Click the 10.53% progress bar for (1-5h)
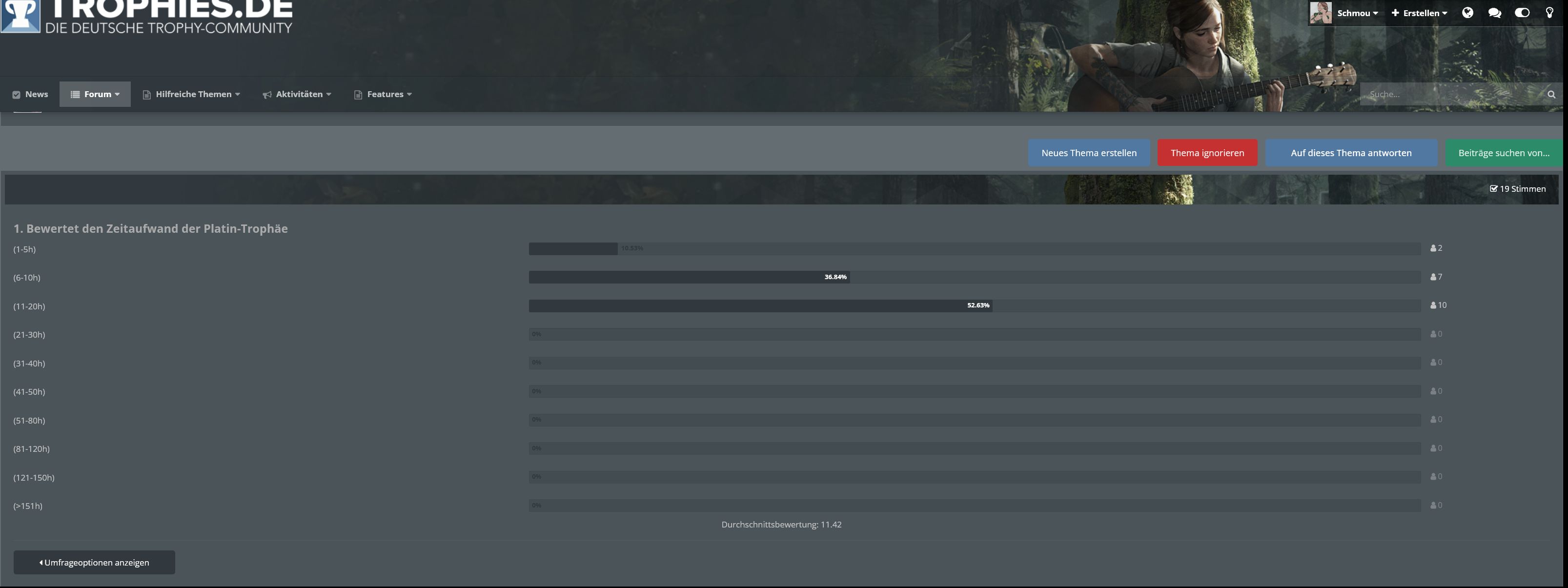This screenshot has height=588, width=1568. click(975, 248)
